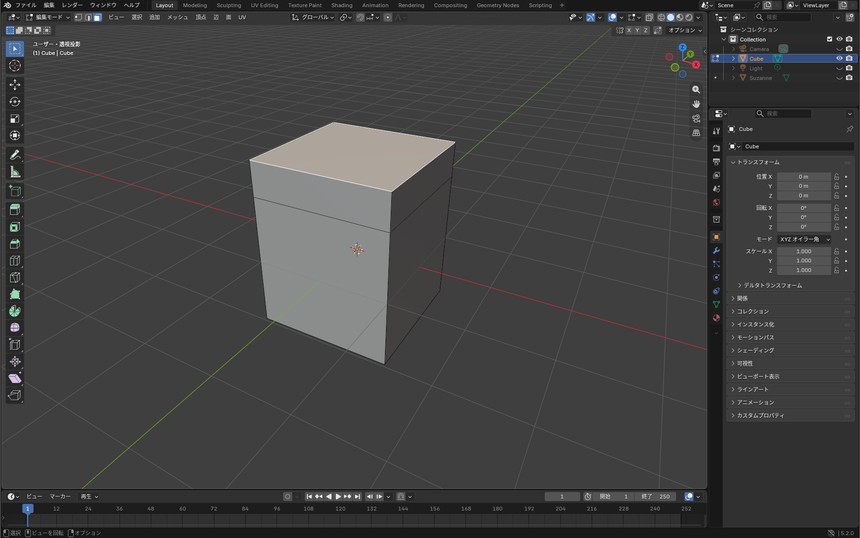Open the Modifier properties wrench tab

click(716, 251)
